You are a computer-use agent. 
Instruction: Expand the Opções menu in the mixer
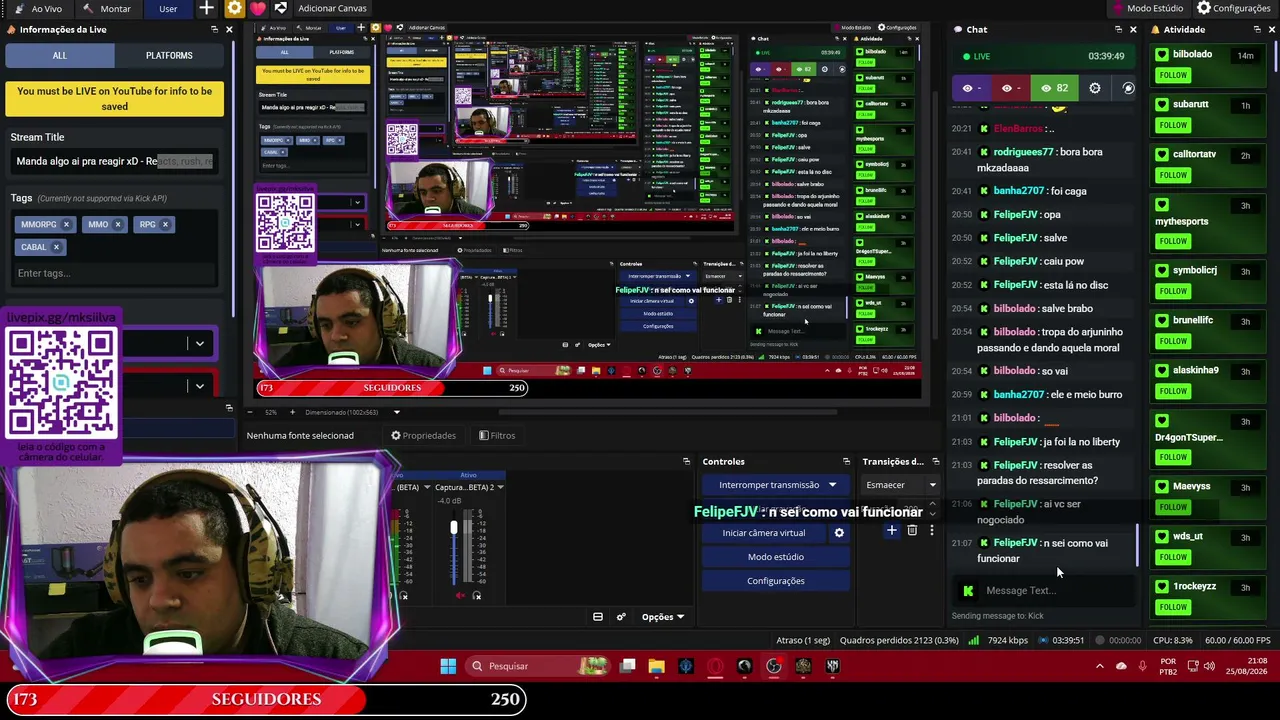(662, 617)
